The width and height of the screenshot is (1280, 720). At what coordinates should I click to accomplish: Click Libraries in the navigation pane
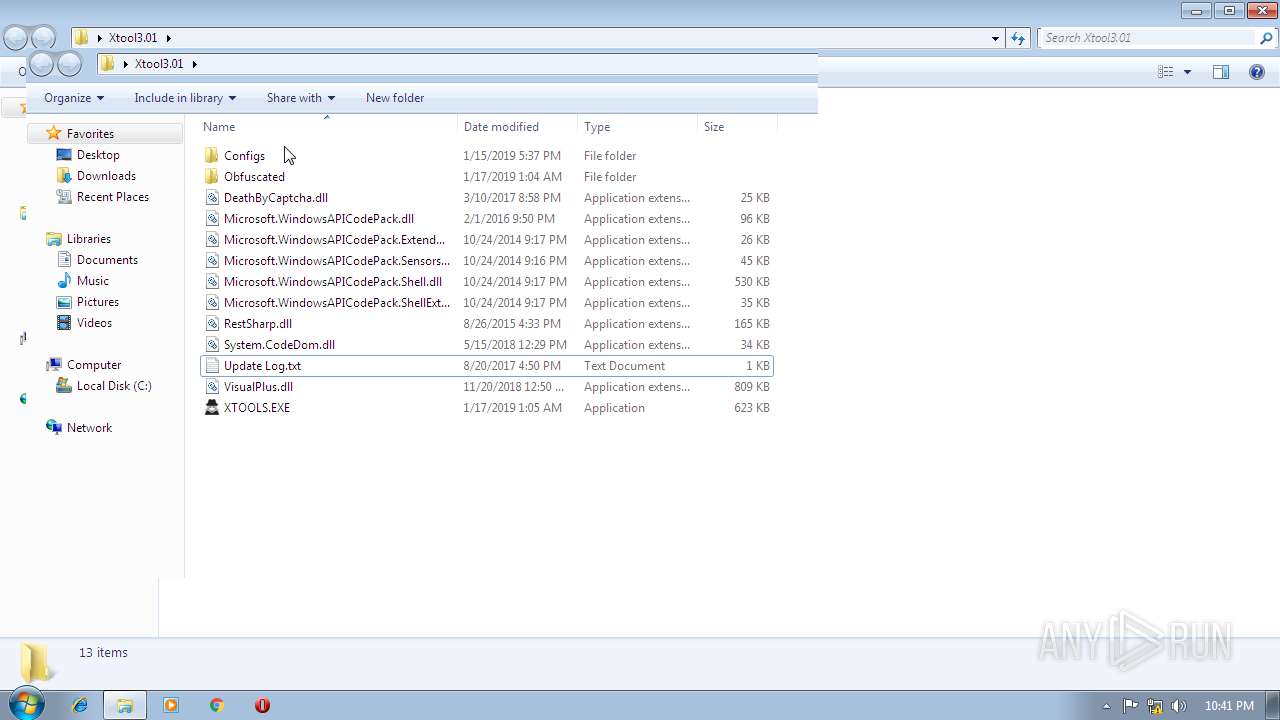tap(89, 239)
